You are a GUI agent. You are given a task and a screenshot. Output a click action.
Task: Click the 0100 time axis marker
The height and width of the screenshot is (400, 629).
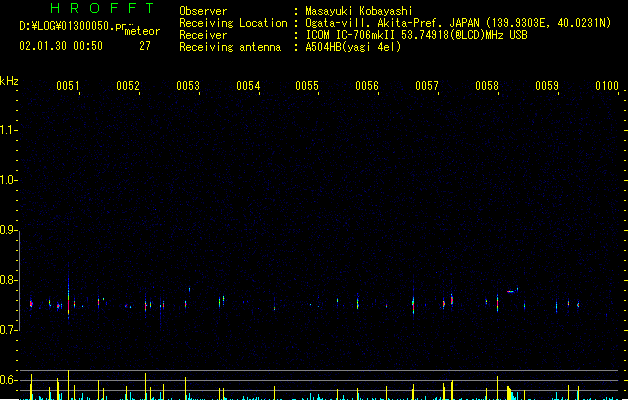[x=607, y=86]
